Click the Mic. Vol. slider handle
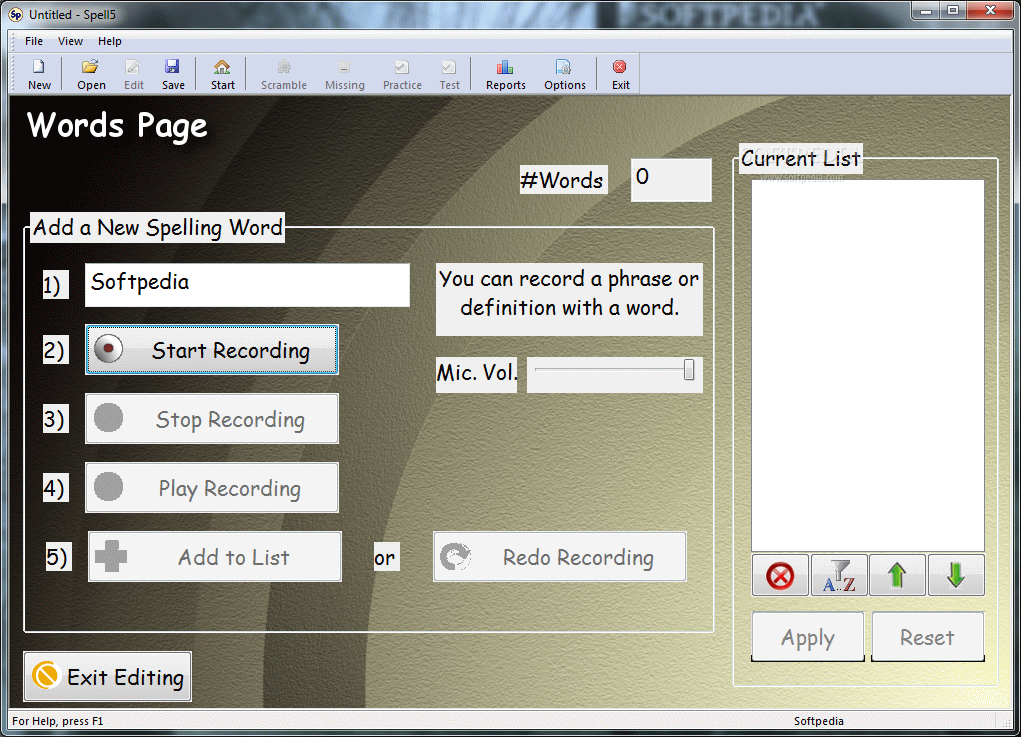Viewport: 1021px width, 737px height. (689, 370)
